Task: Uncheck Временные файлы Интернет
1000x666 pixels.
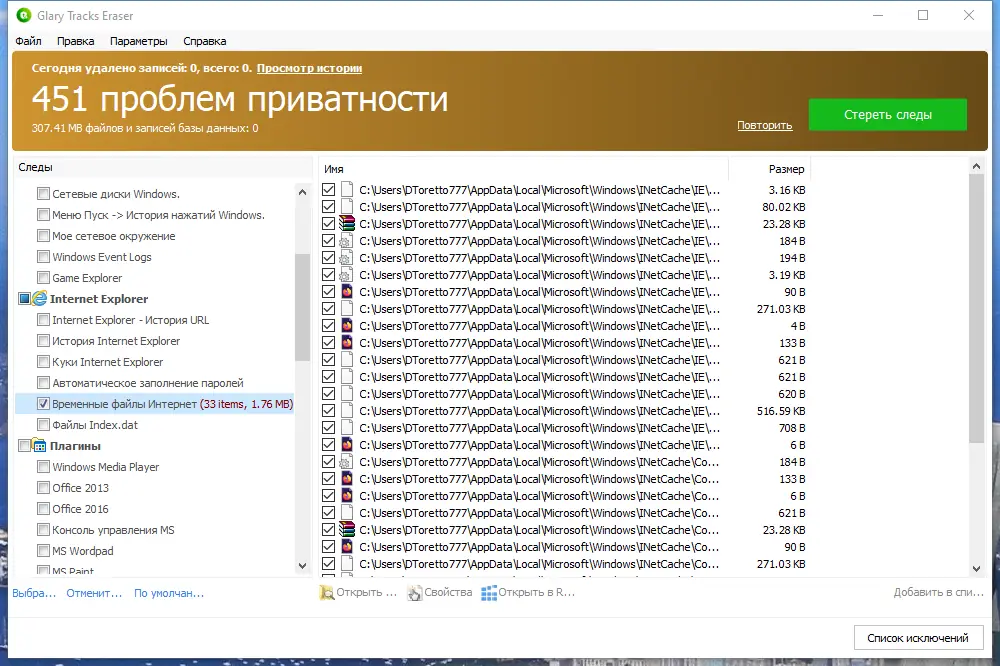Action: click(44, 403)
